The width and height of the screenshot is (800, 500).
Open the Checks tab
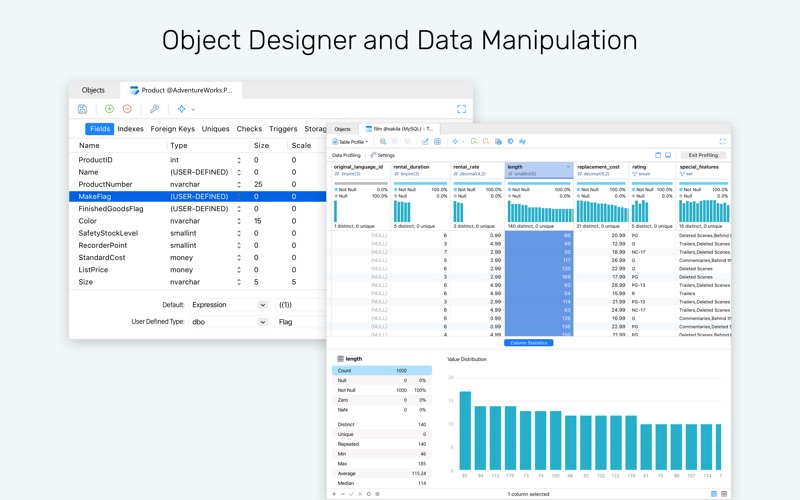point(249,129)
